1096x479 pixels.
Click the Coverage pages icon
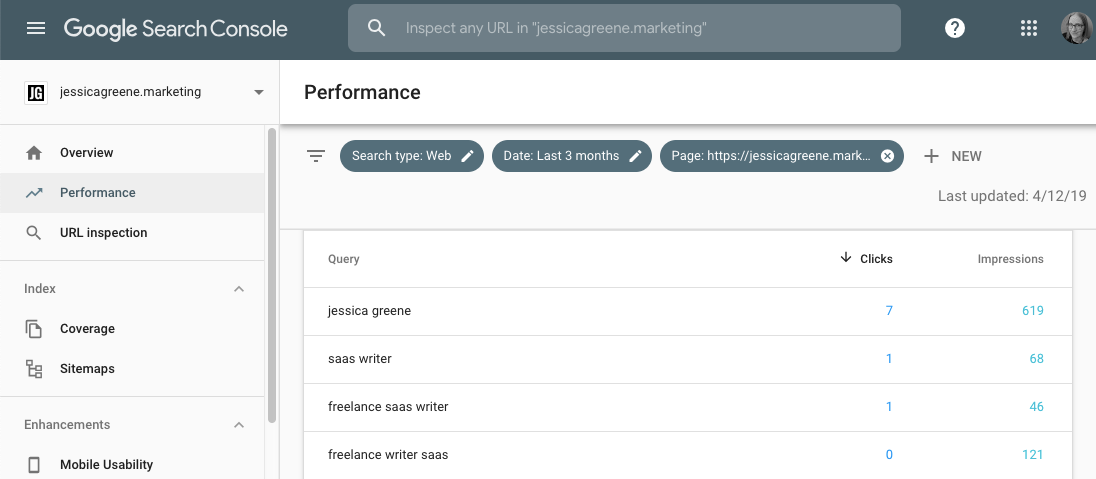click(34, 329)
